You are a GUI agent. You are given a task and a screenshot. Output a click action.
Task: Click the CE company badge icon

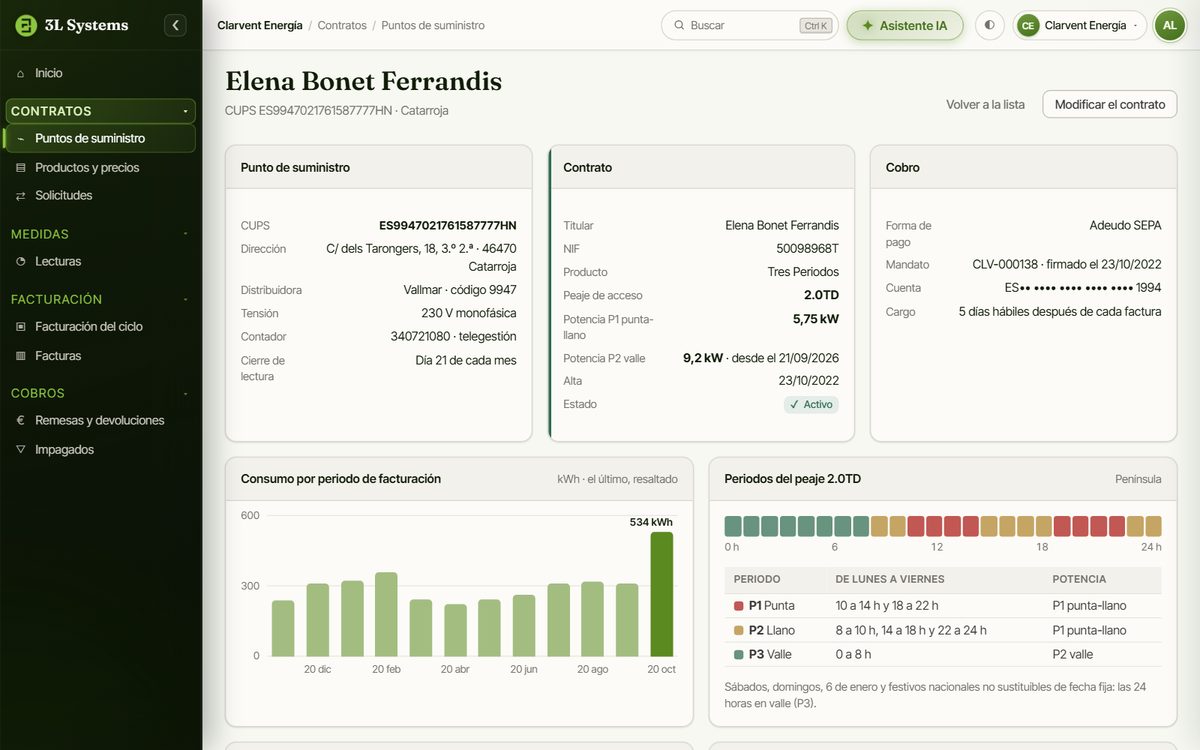click(1028, 26)
